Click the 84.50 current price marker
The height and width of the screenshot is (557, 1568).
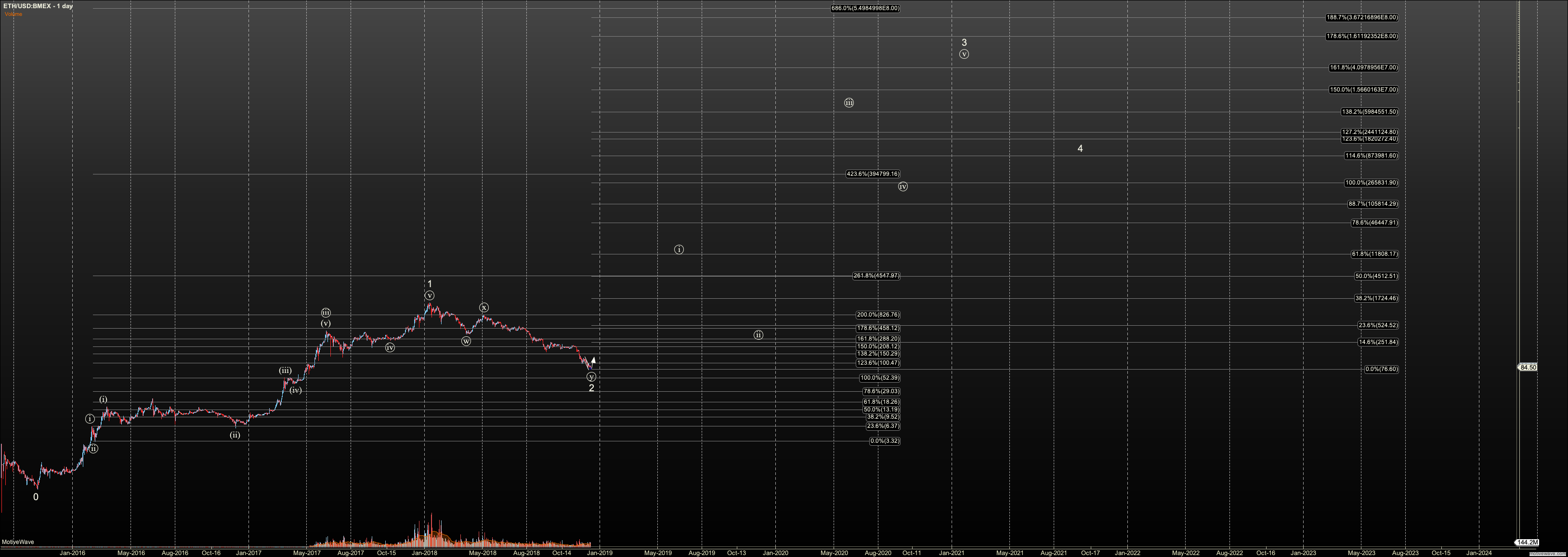pos(1528,367)
